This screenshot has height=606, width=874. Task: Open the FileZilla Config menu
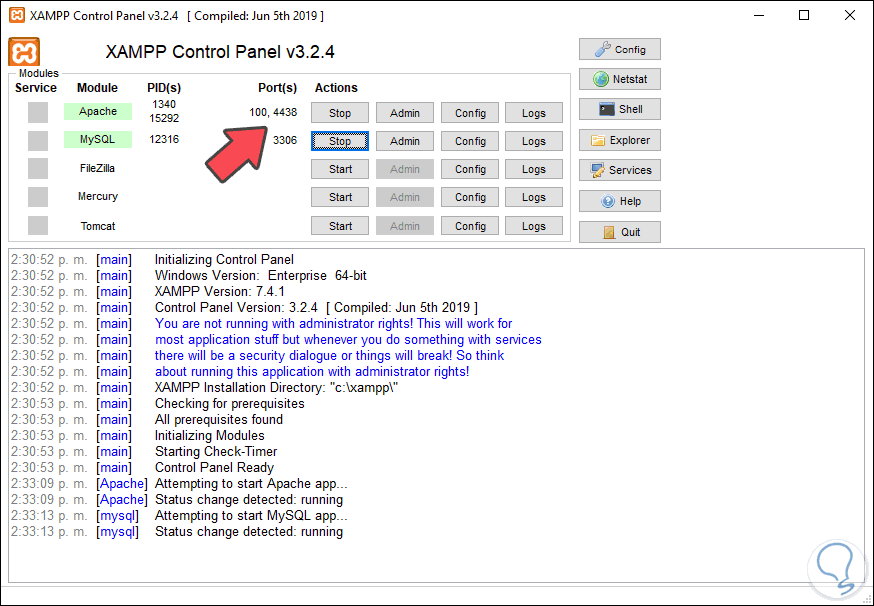(x=470, y=169)
